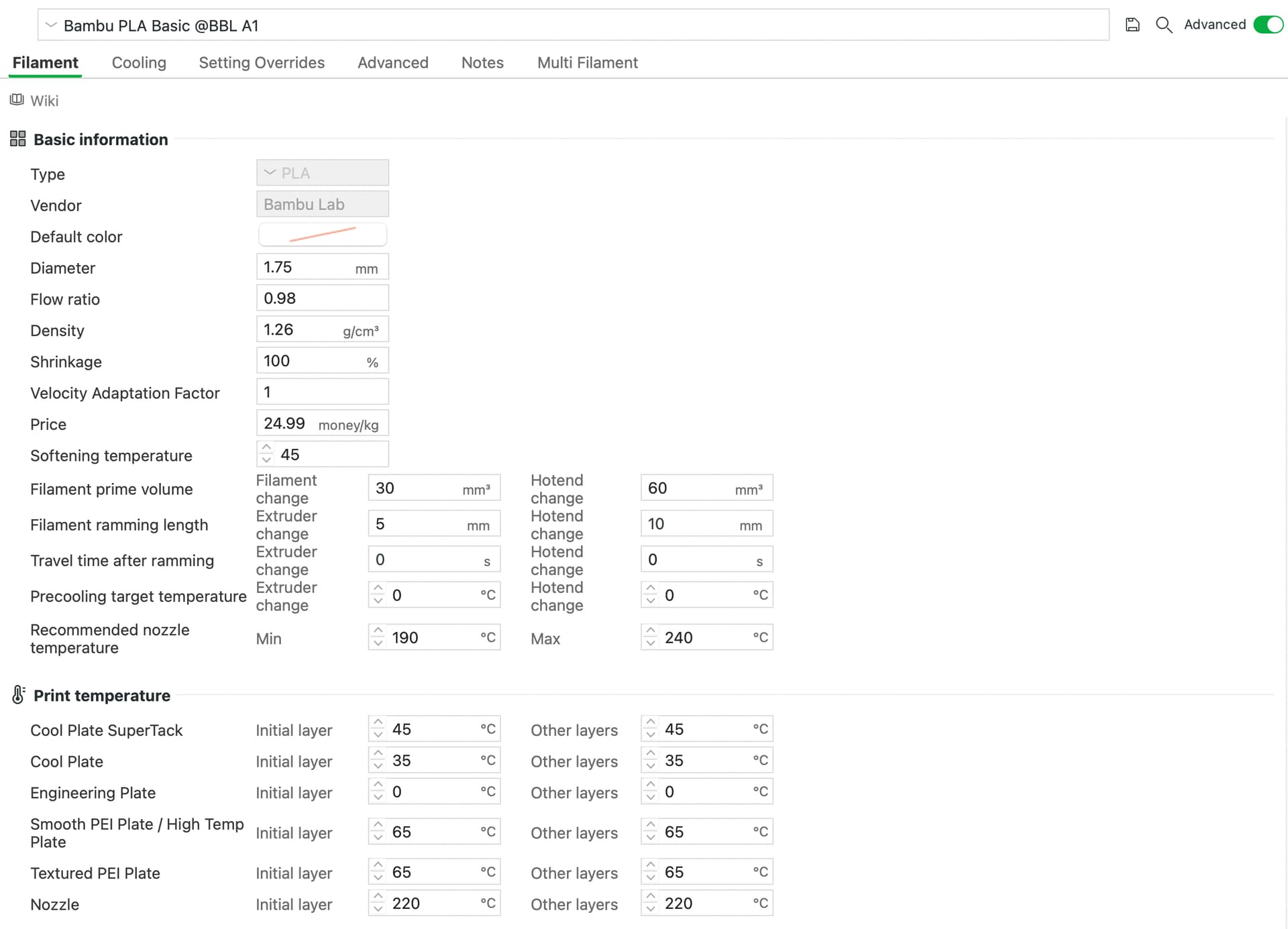Decrease Softening temperature with down arrow
Screen dimensions: 1288x929
(x=266, y=460)
